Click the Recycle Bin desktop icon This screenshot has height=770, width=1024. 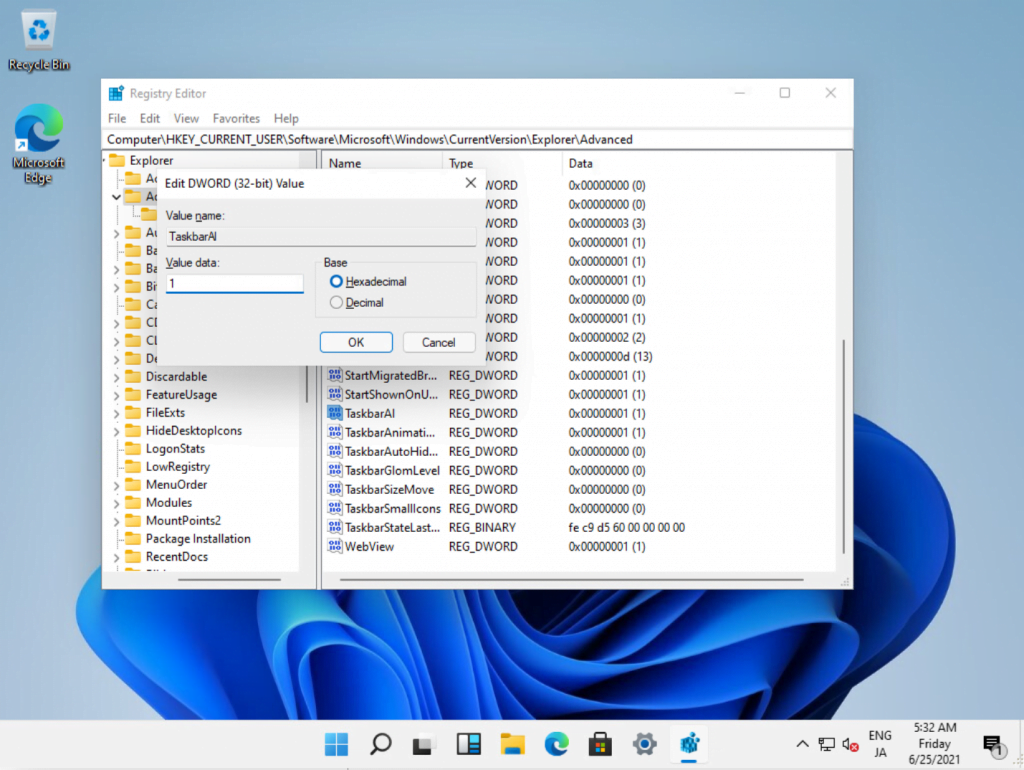click(39, 34)
